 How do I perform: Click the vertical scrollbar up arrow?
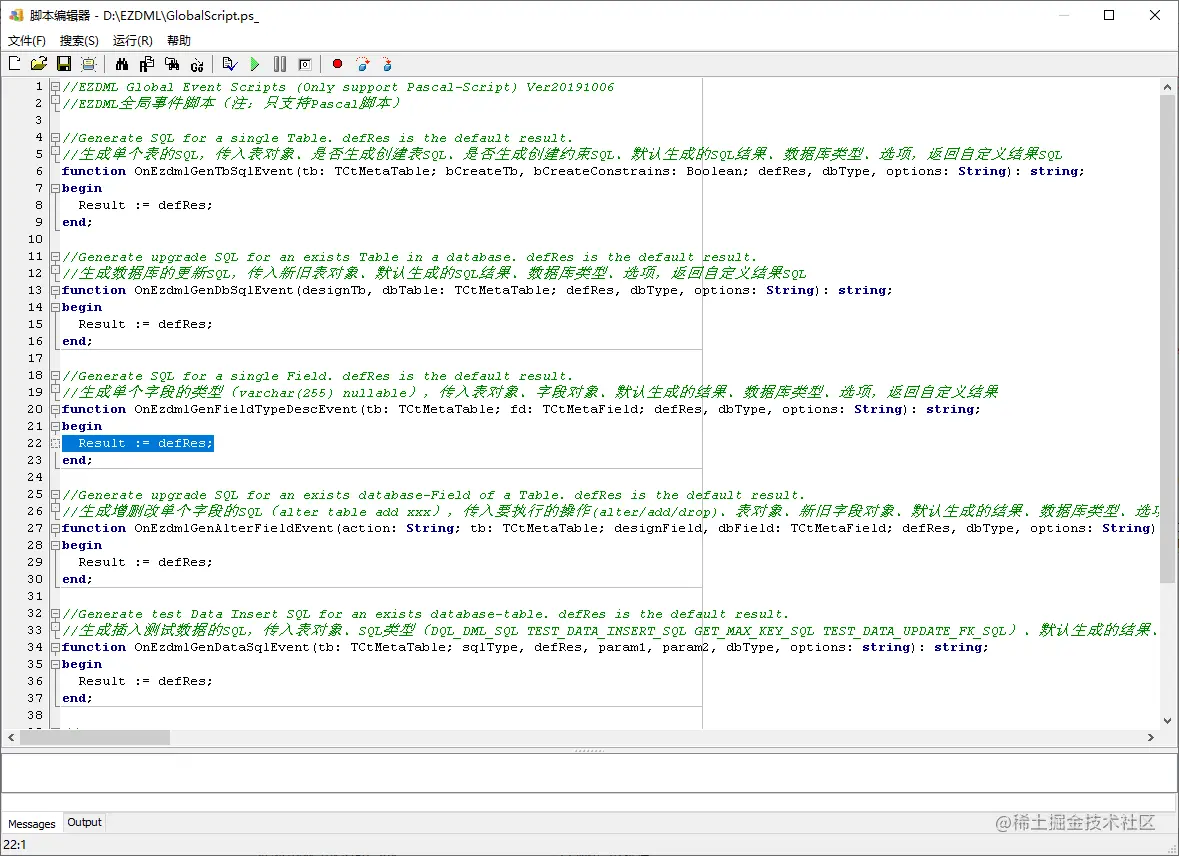pos(1167,87)
